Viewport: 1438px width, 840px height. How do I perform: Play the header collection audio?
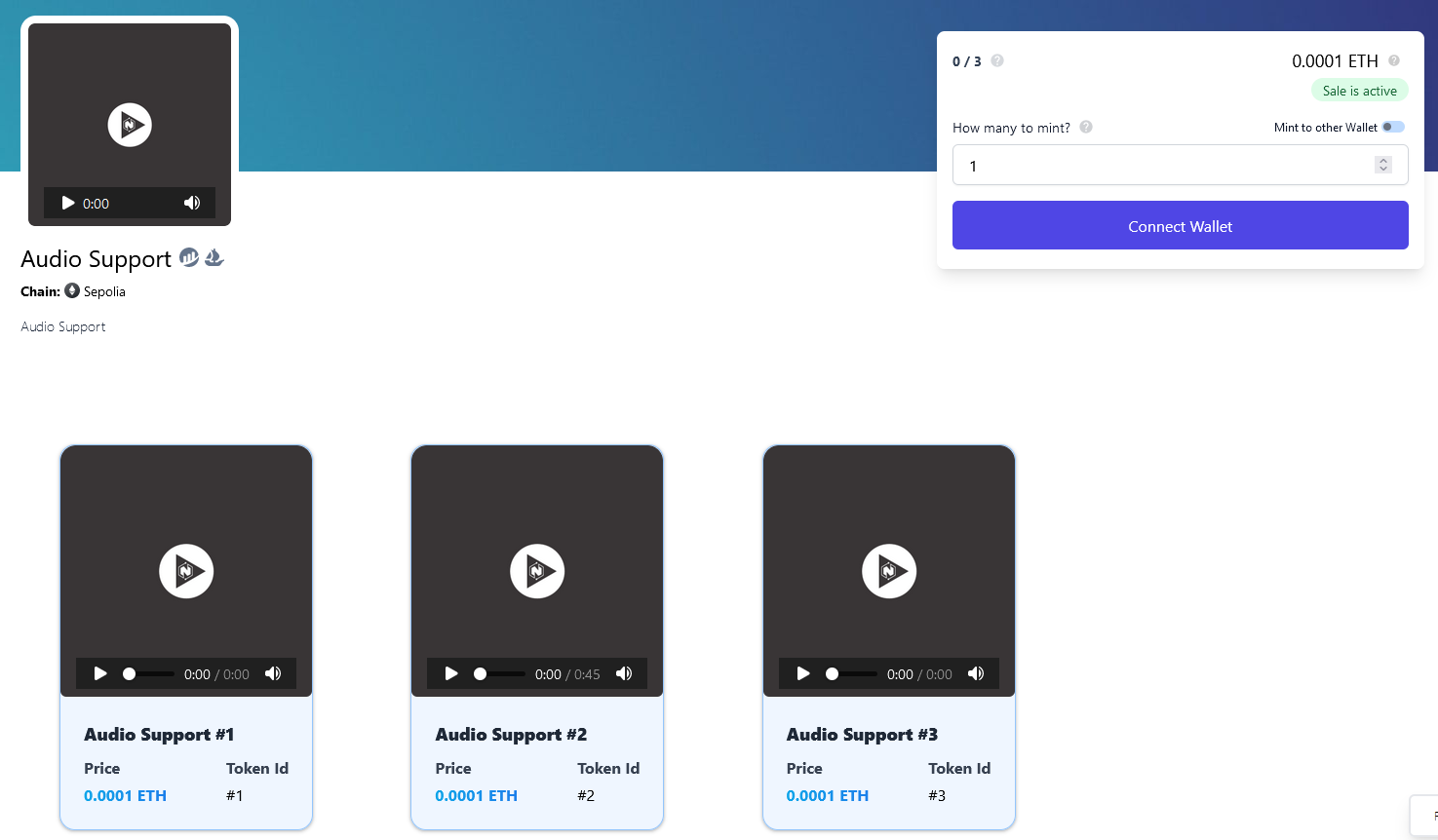tap(68, 203)
